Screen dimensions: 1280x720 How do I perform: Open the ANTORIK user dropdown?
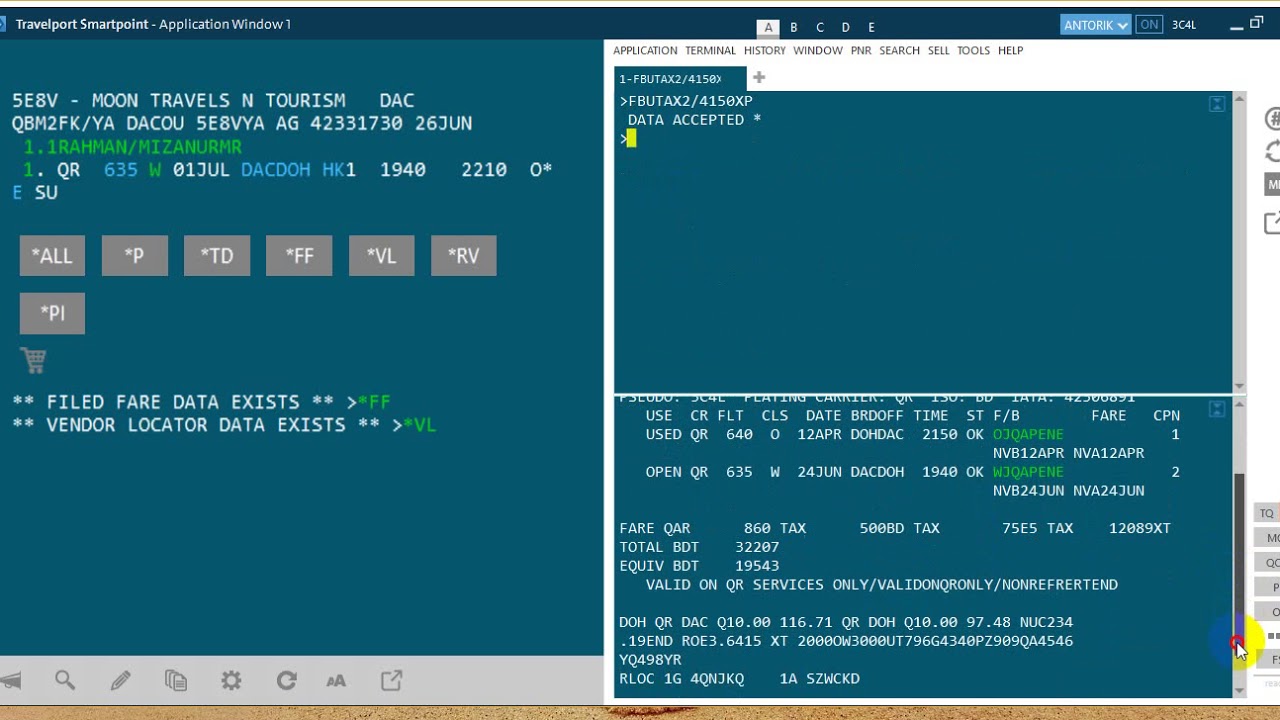pyautogui.click(x=1096, y=25)
